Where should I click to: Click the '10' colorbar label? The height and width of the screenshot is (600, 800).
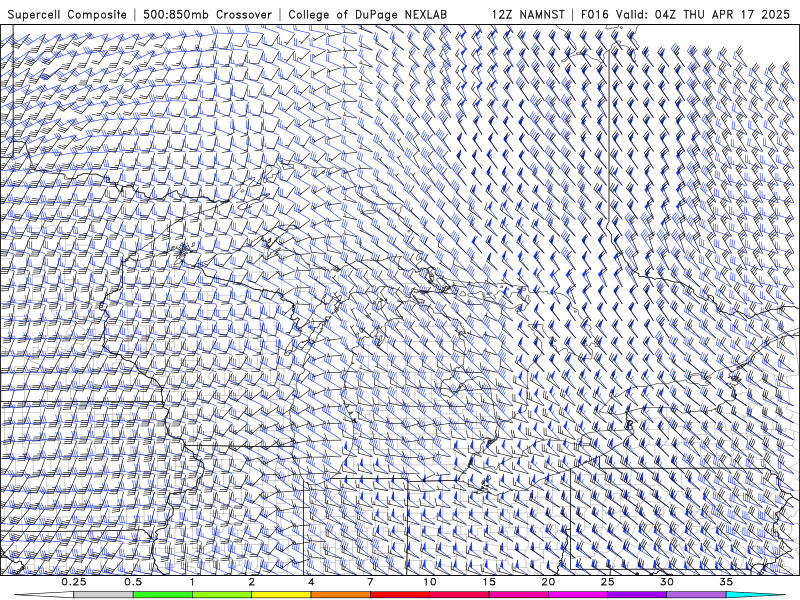point(430,582)
